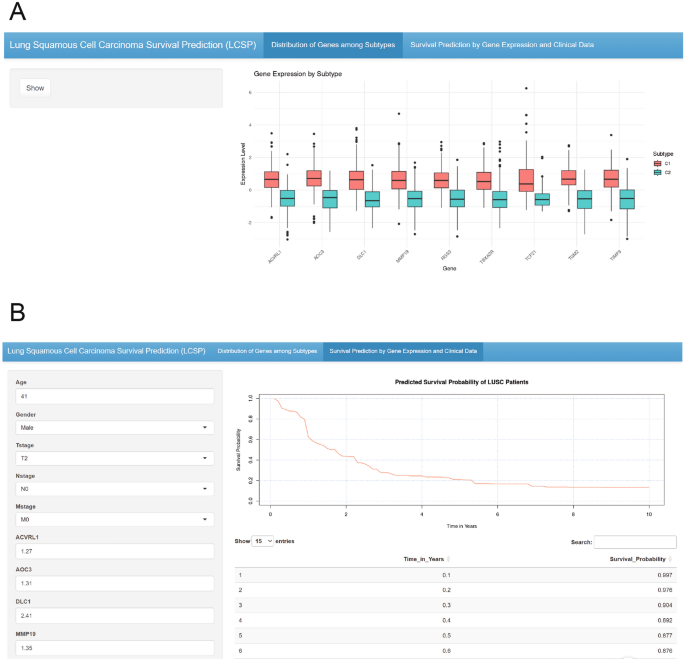
Task: Expand the Tstage dropdown showing T2
Action: point(115,458)
